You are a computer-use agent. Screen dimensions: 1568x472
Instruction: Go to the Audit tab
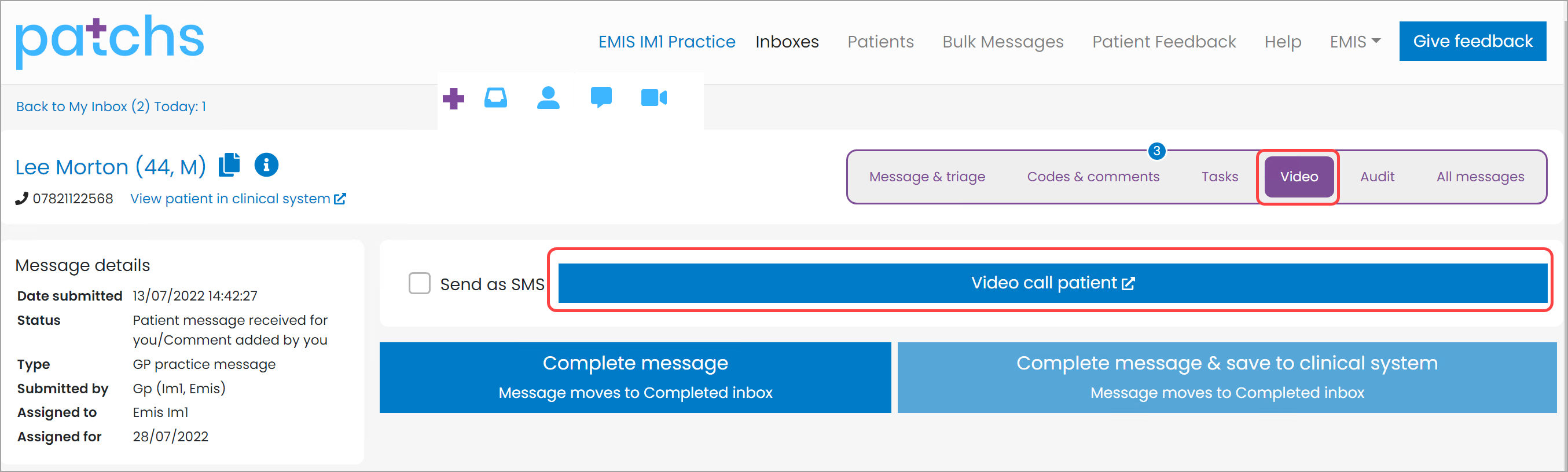1377,177
